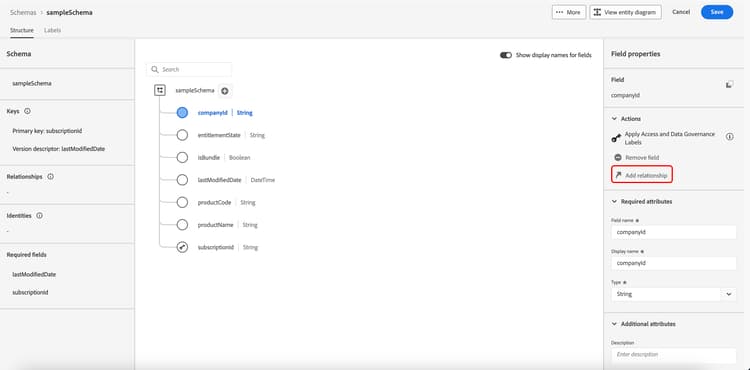
Task: Click the Remove field label
Action: tap(642, 158)
